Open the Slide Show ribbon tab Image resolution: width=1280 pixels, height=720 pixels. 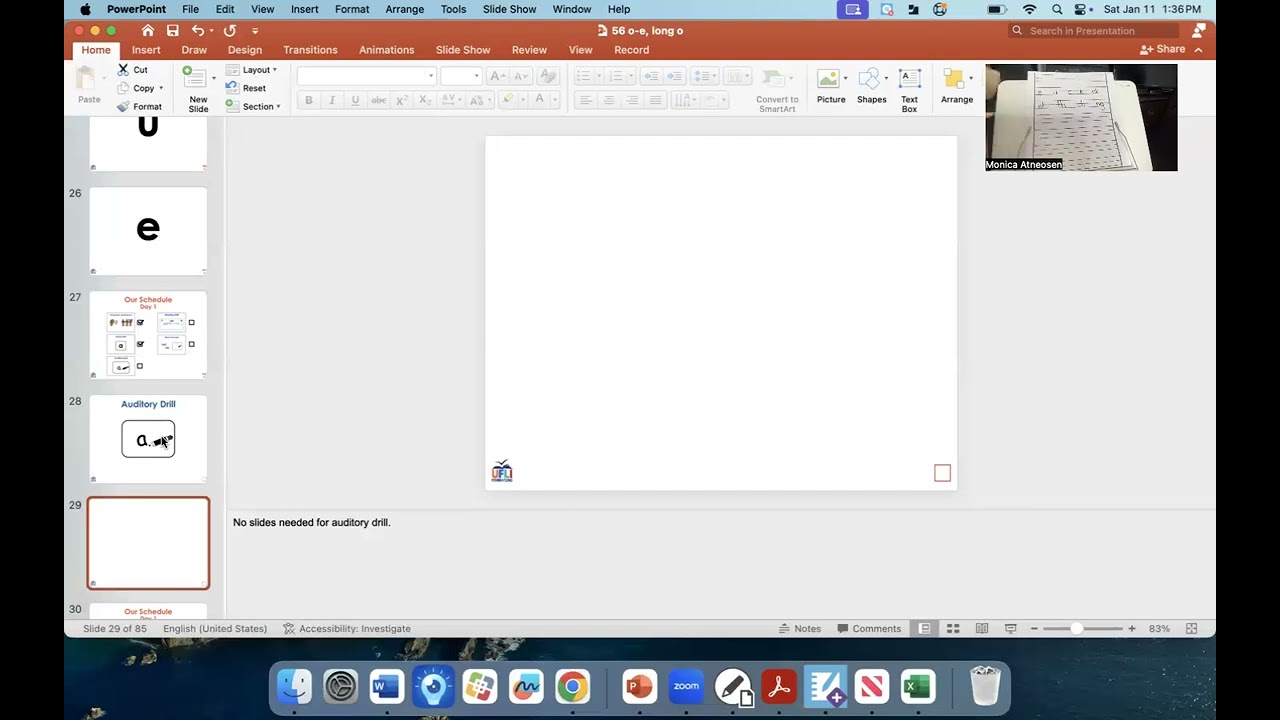[x=463, y=50]
